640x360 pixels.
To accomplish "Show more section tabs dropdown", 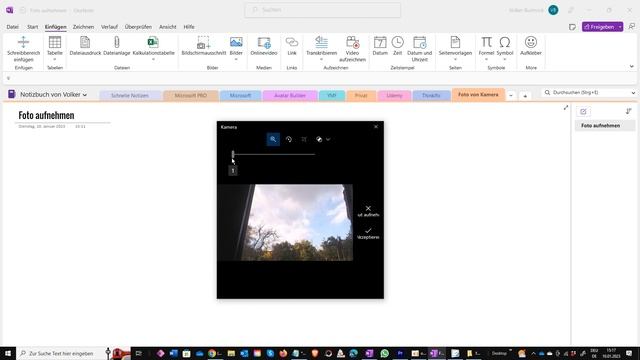I will [x=511, y=96].
